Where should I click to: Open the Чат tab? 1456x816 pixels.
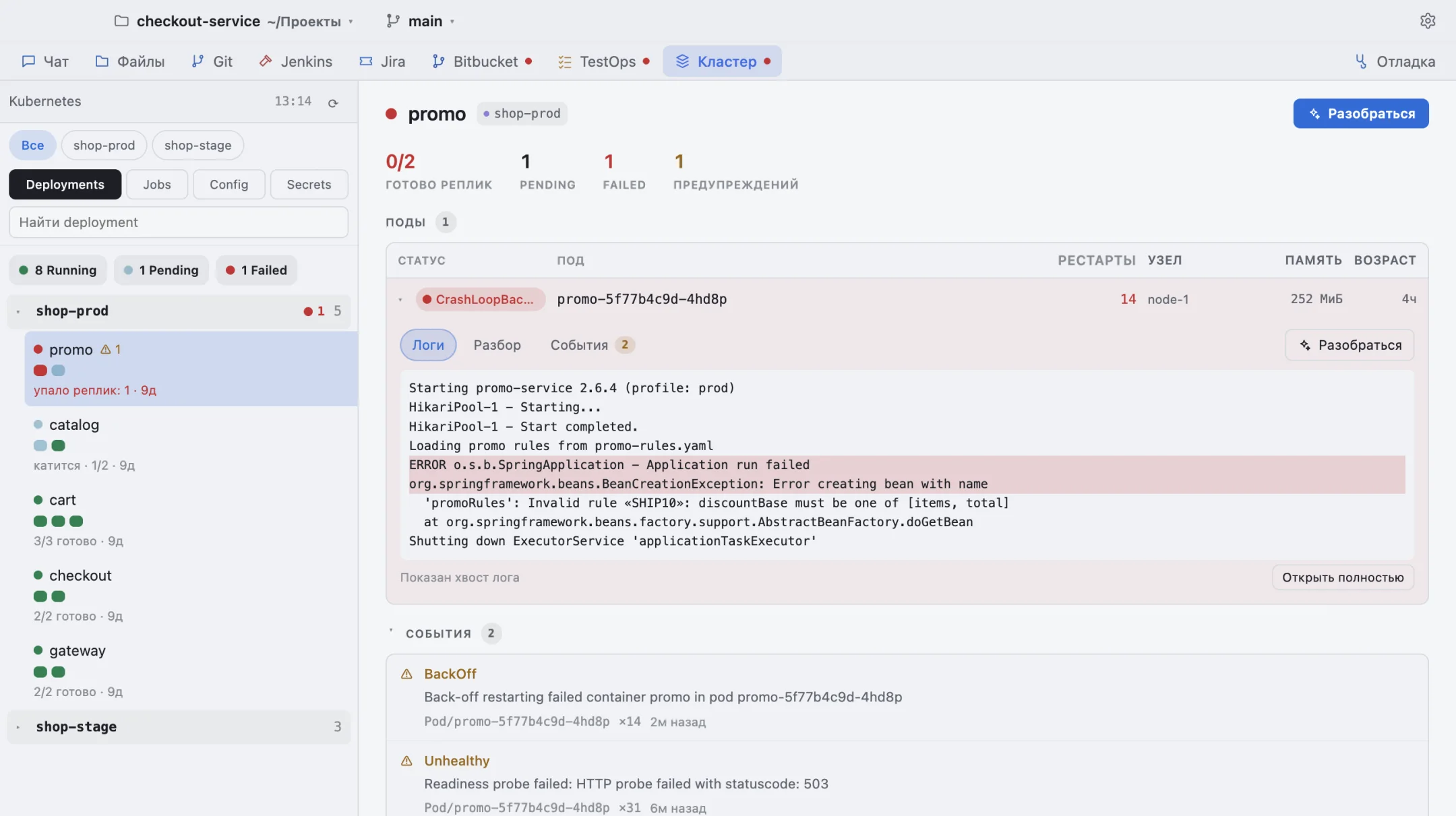pos(45,61)
